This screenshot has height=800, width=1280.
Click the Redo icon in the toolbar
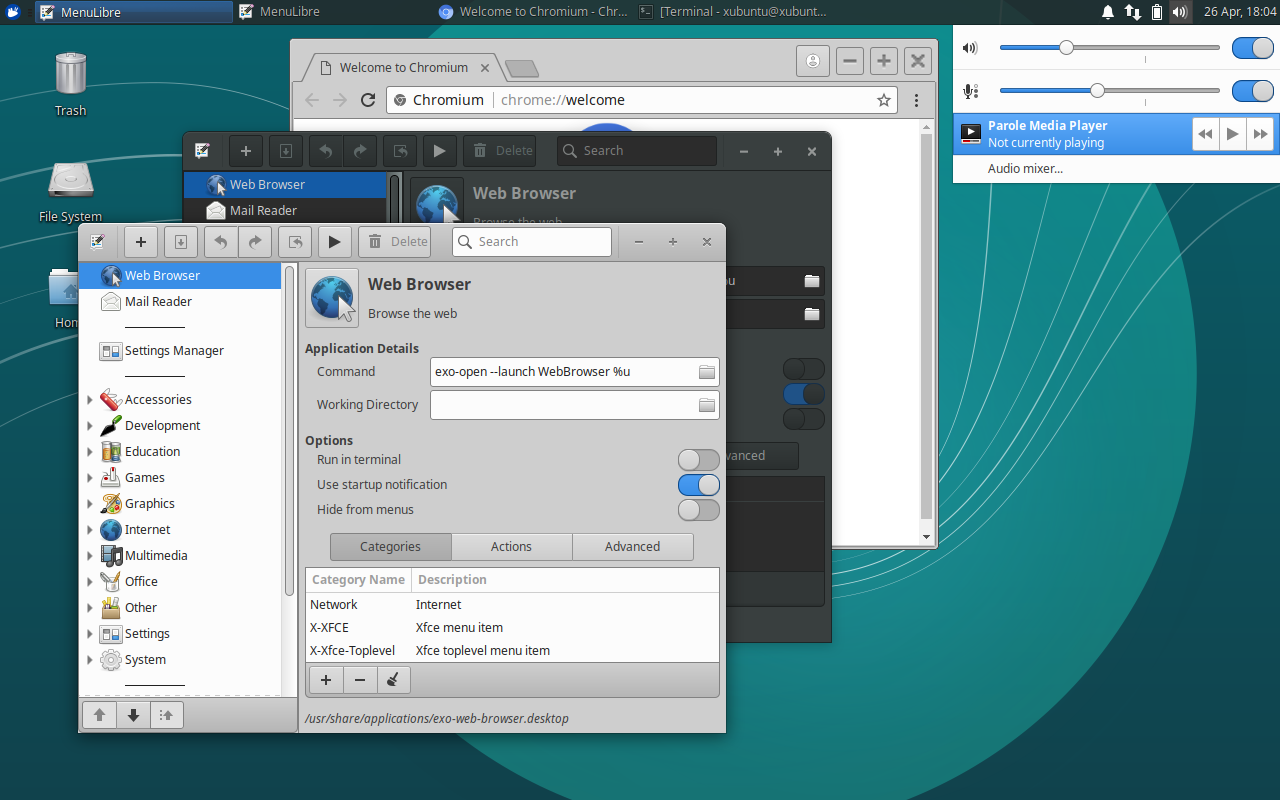coord(255,241)
